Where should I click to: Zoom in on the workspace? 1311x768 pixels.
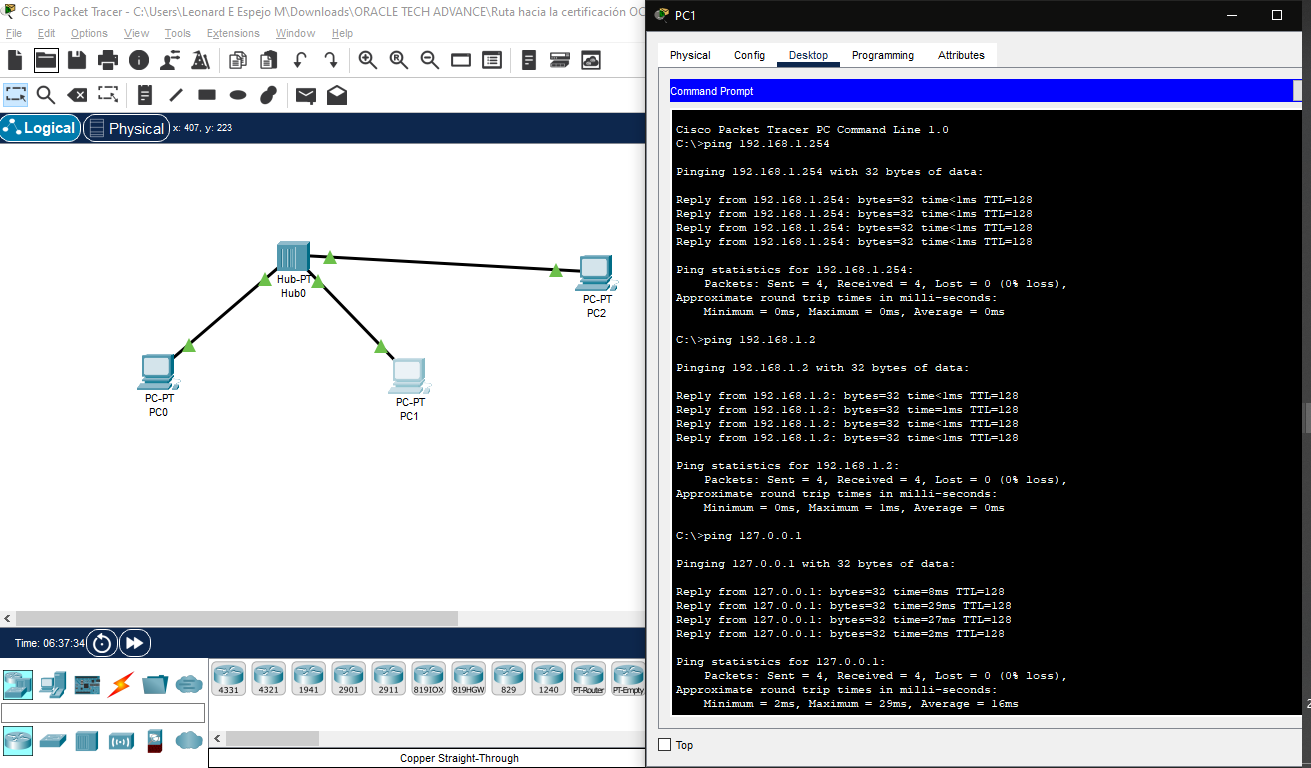368,60
